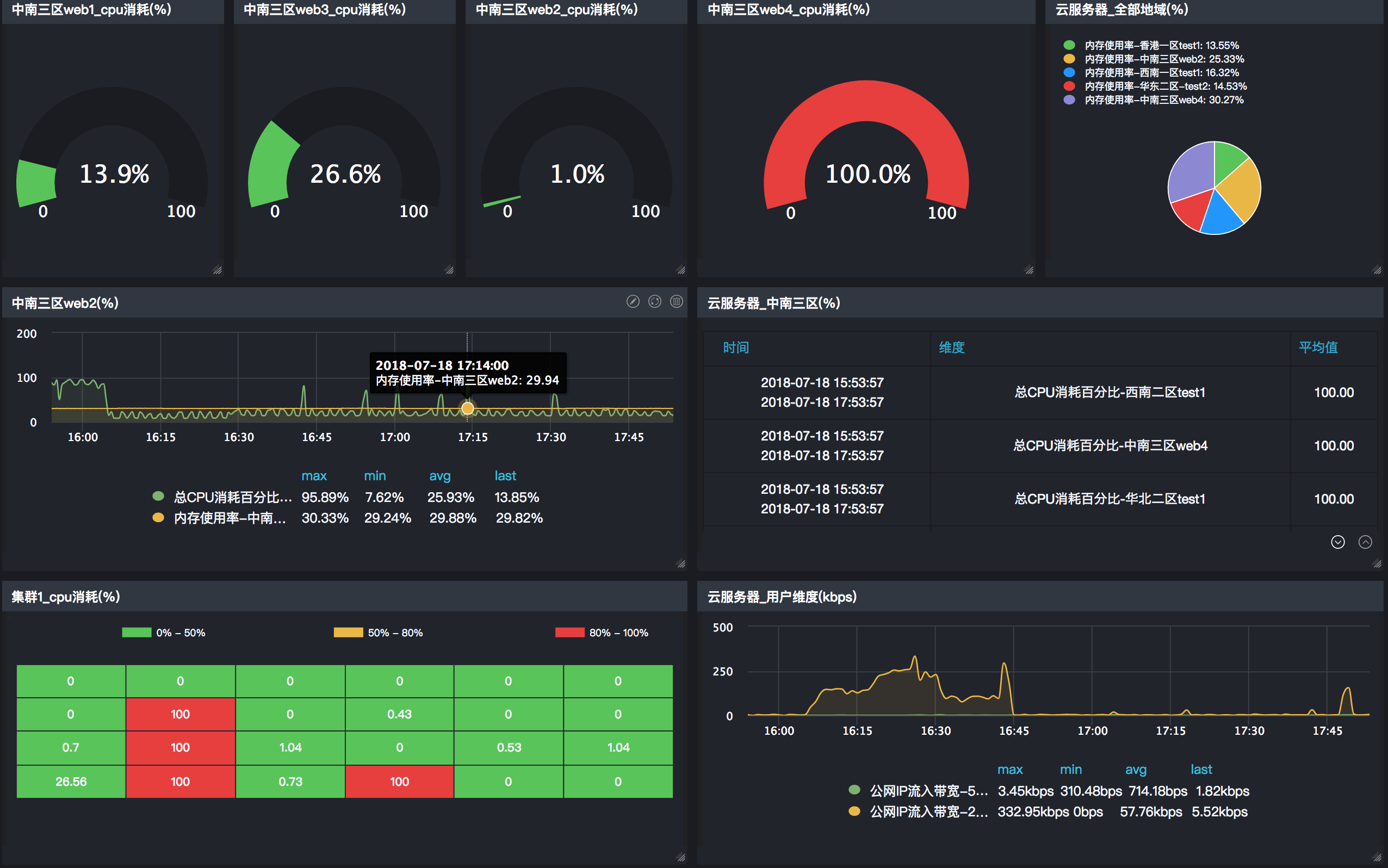Toggle the 内存使用率-中南 series in web2 chart legend

pos(219,518)
